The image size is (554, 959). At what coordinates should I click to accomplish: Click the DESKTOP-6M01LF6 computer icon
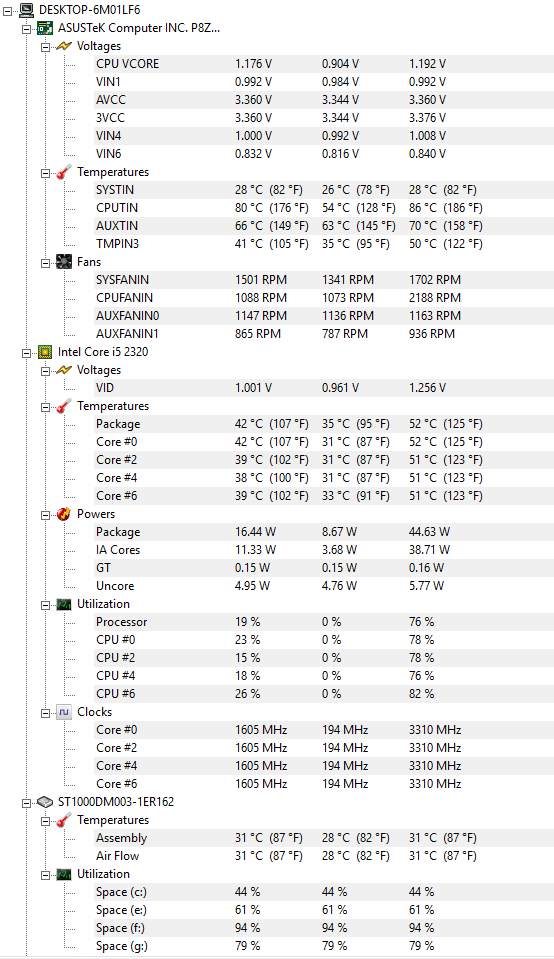coord(26,10)
